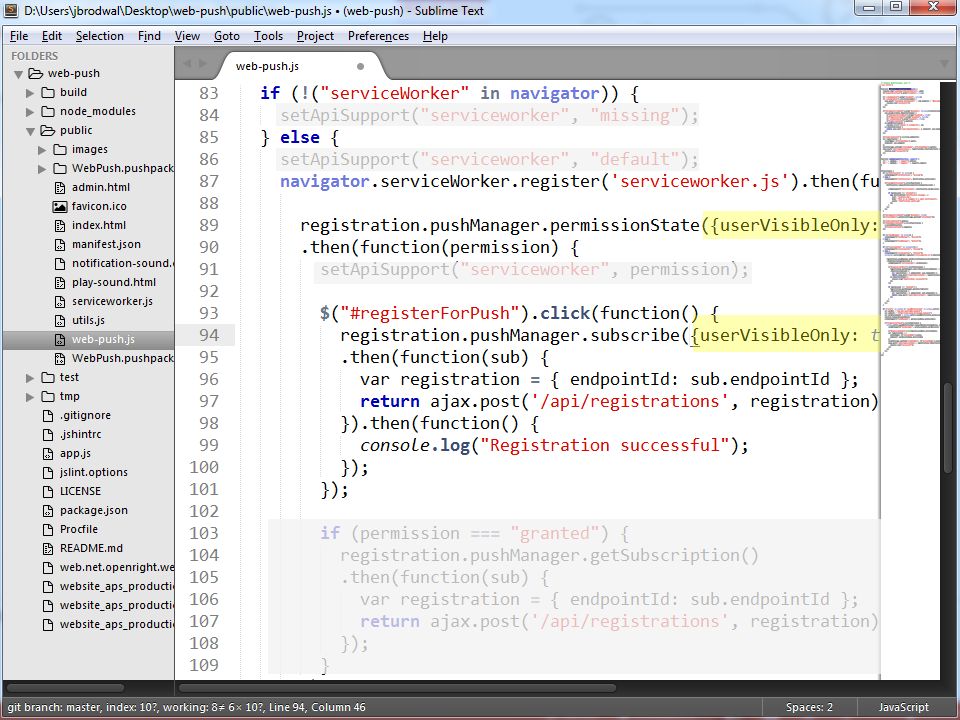Open web.net.openright file in sidebar
Screen dimensions: 960x720
coord(117,568)
